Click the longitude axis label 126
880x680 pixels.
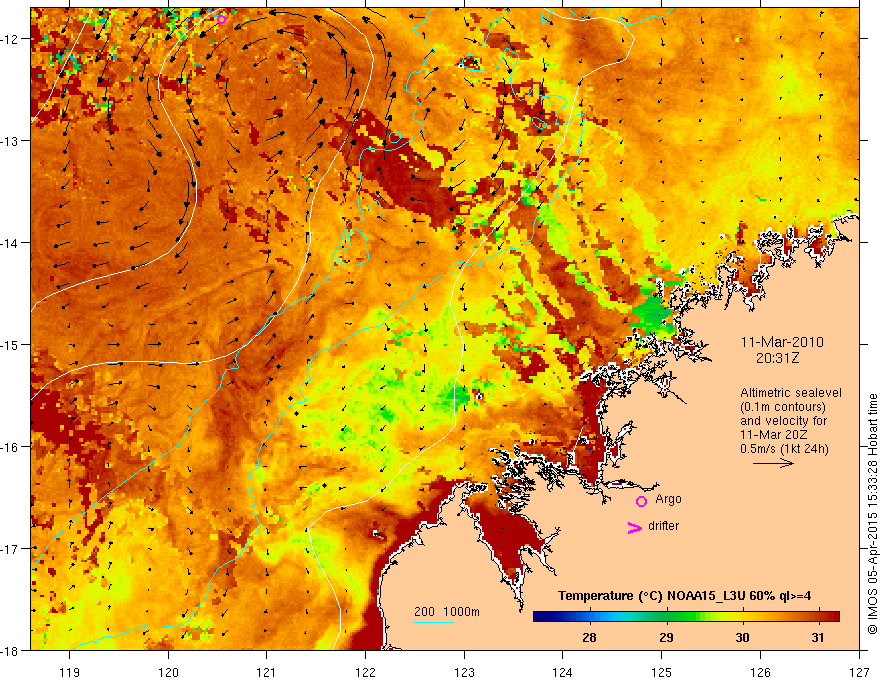[760, 672]
